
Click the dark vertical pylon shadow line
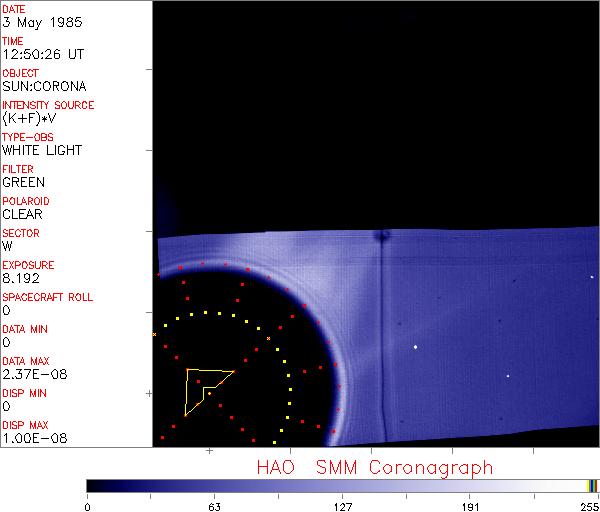coord(382,340)
